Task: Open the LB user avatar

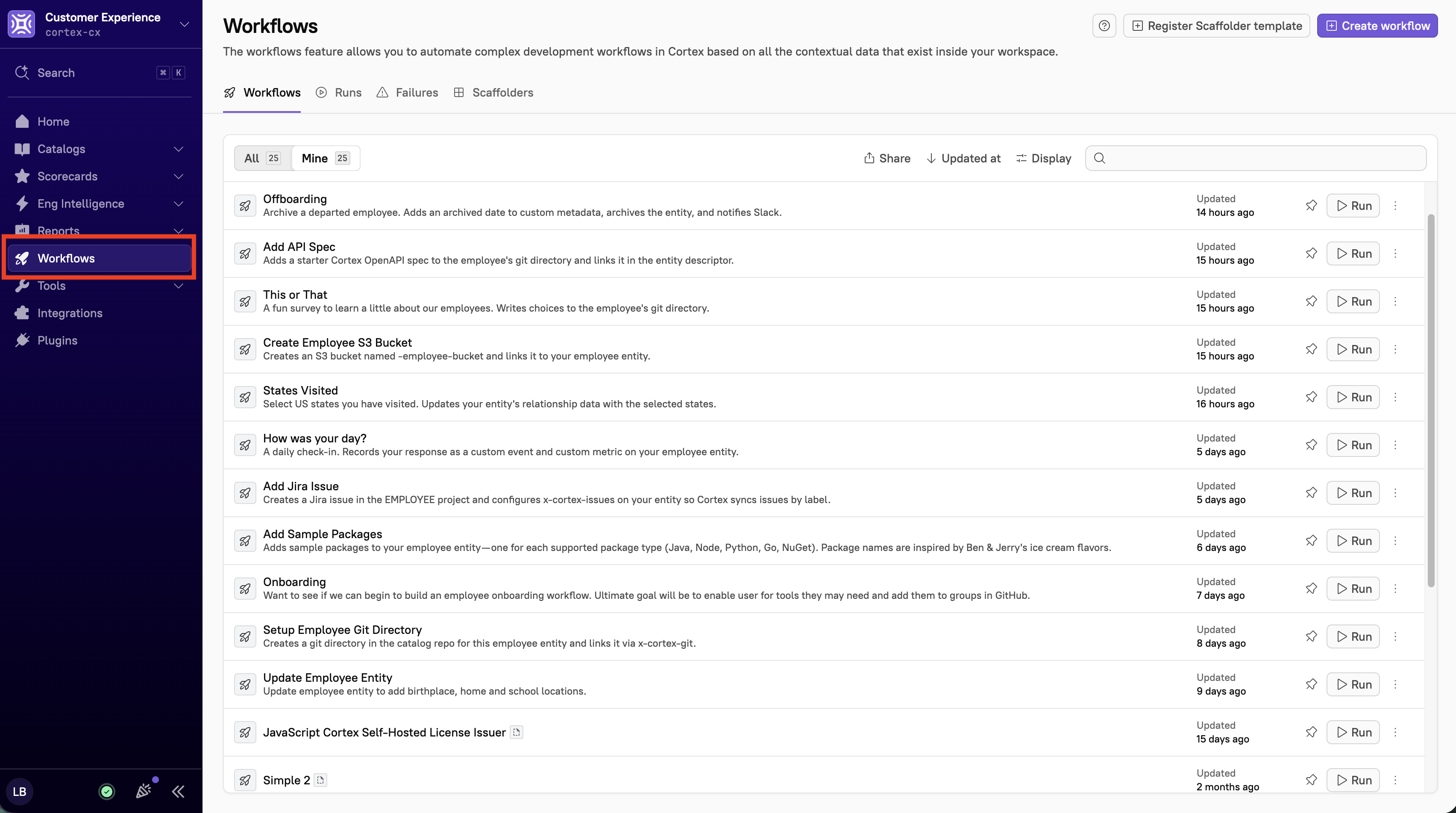Action: [x=20, y=792]
